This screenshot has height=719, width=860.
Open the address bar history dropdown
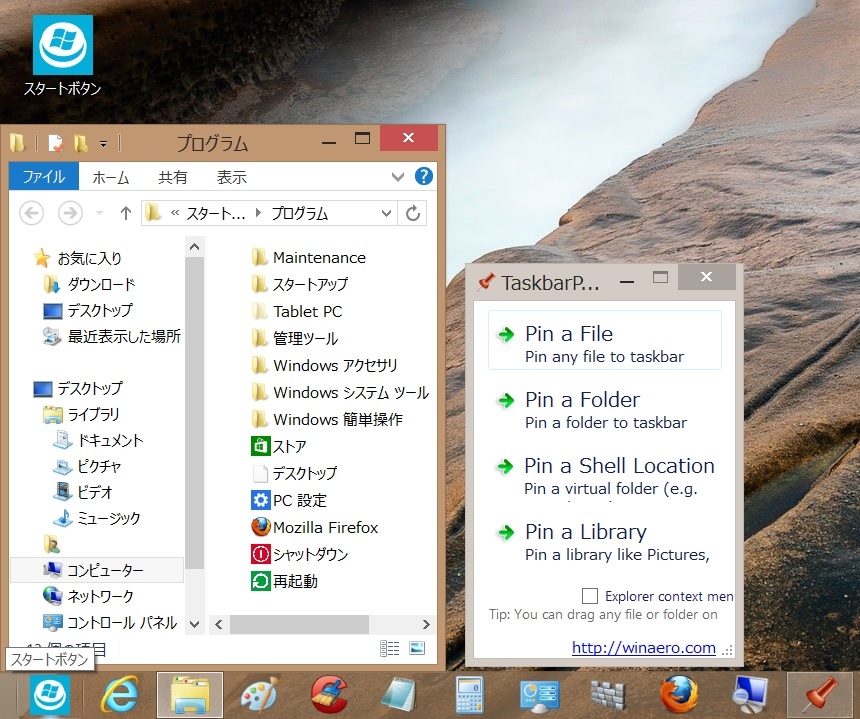tap(387, 213)
